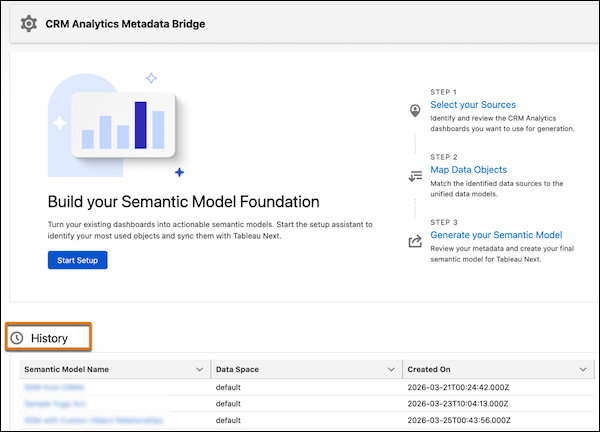600x432 pixels.
Task: Click the Build your Semantic Model Foundation heading
Action: pos(183,202)
